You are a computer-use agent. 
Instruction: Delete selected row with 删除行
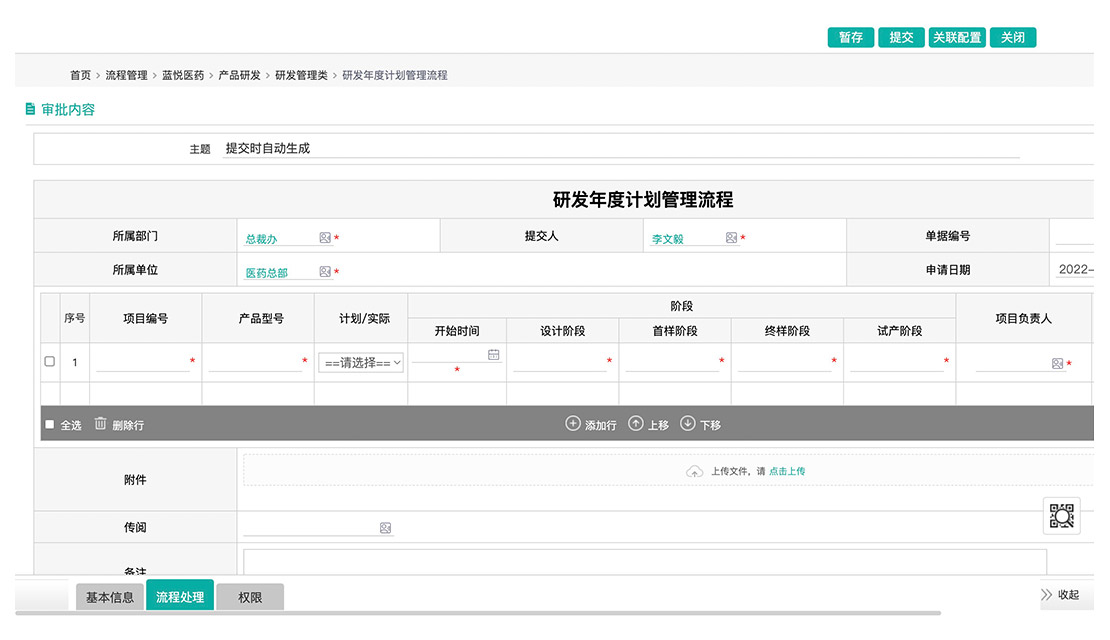pyautogui.click(x=119, y=424)
